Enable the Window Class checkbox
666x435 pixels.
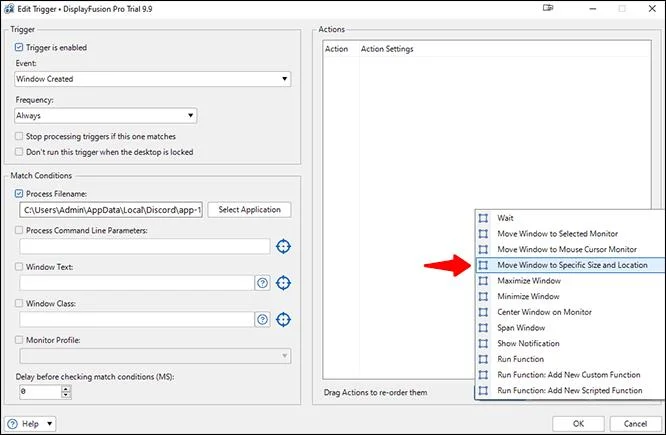(19, 303)
